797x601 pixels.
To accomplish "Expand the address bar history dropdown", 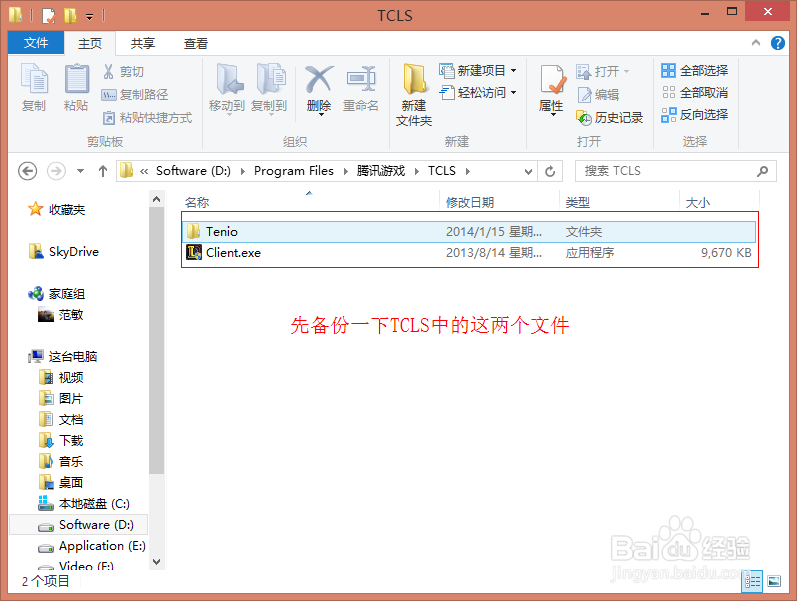I will pos(528,171).
